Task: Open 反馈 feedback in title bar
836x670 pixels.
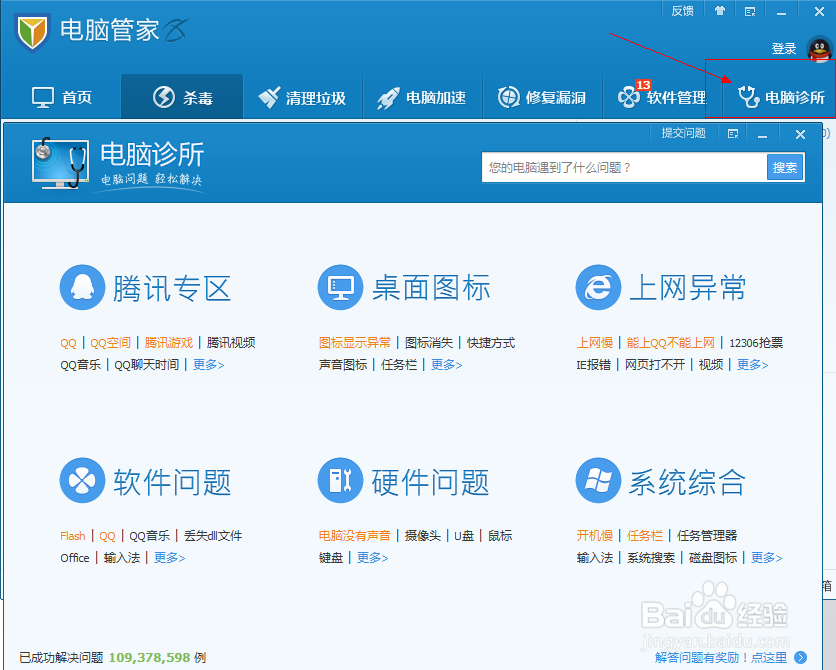Action: pos(682,11)
